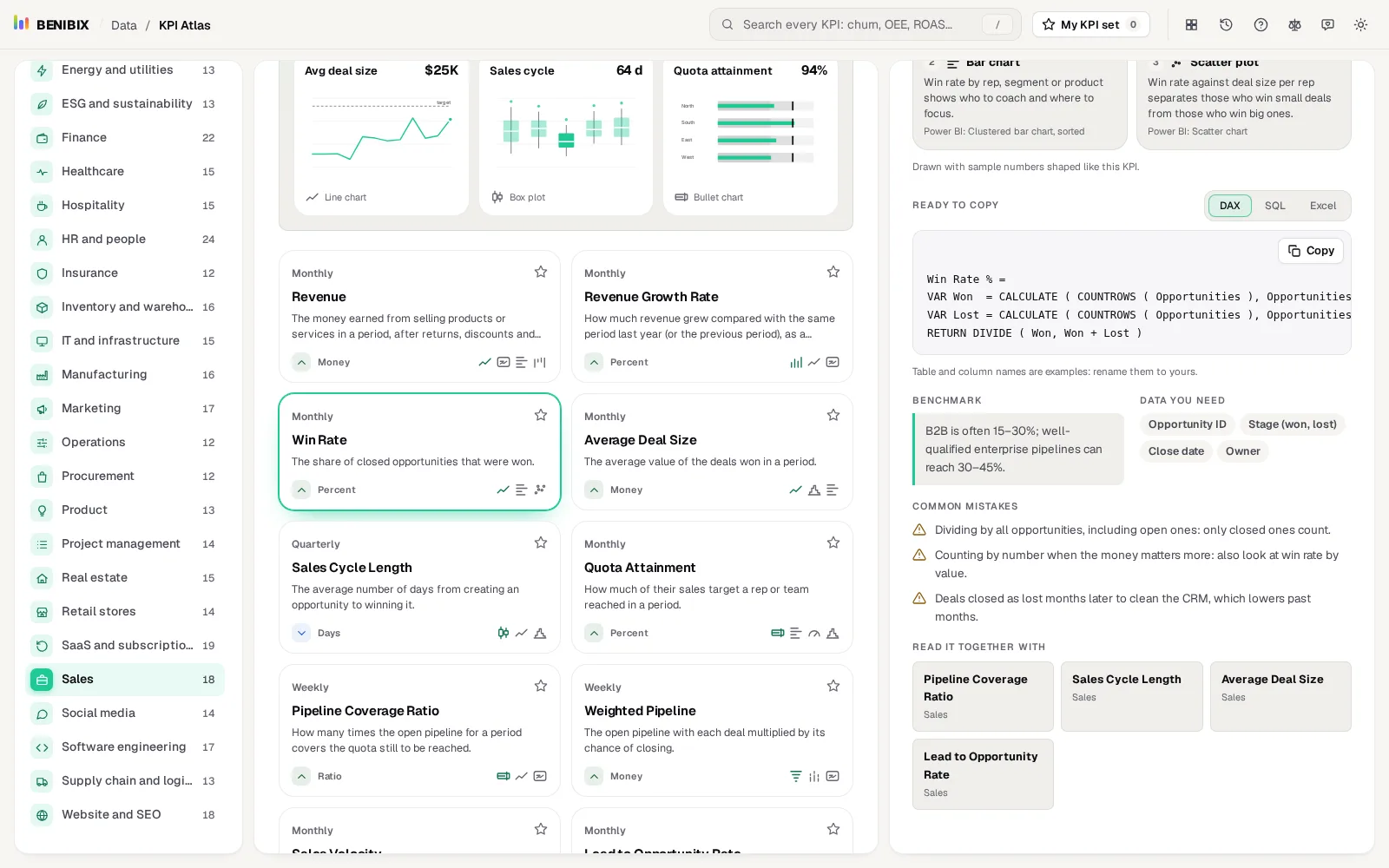
Task: Click the Social media chat icon
Action: pyautogui.click(x=42, y=713)
